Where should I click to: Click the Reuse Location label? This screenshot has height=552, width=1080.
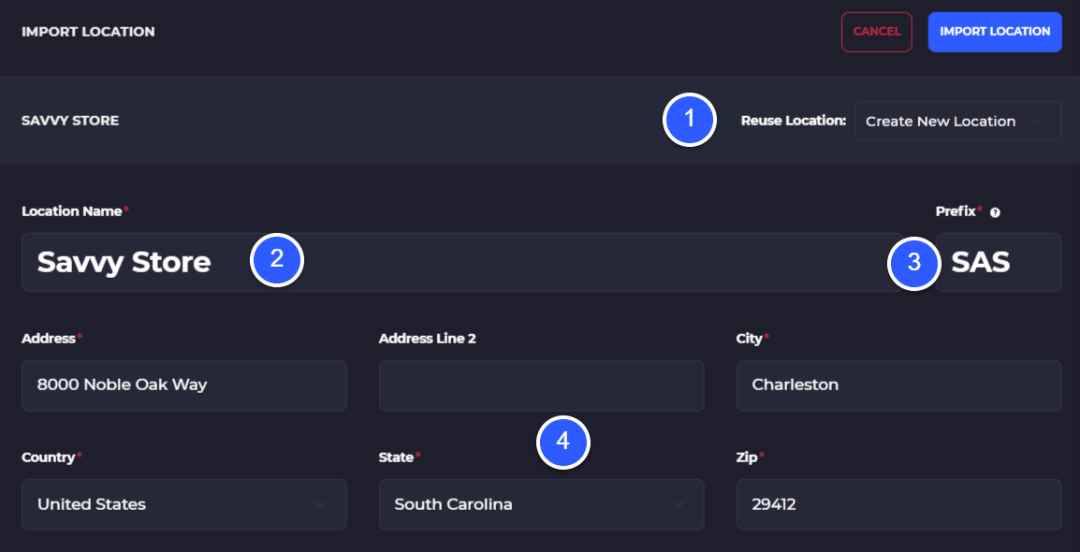point(793,121)
